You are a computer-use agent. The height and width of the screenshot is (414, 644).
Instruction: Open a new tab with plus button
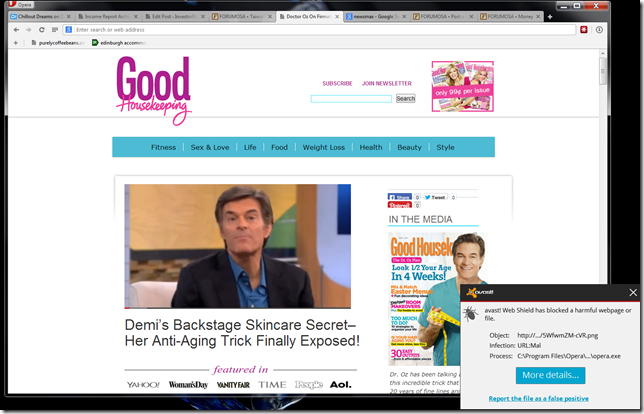pos(549,17)
